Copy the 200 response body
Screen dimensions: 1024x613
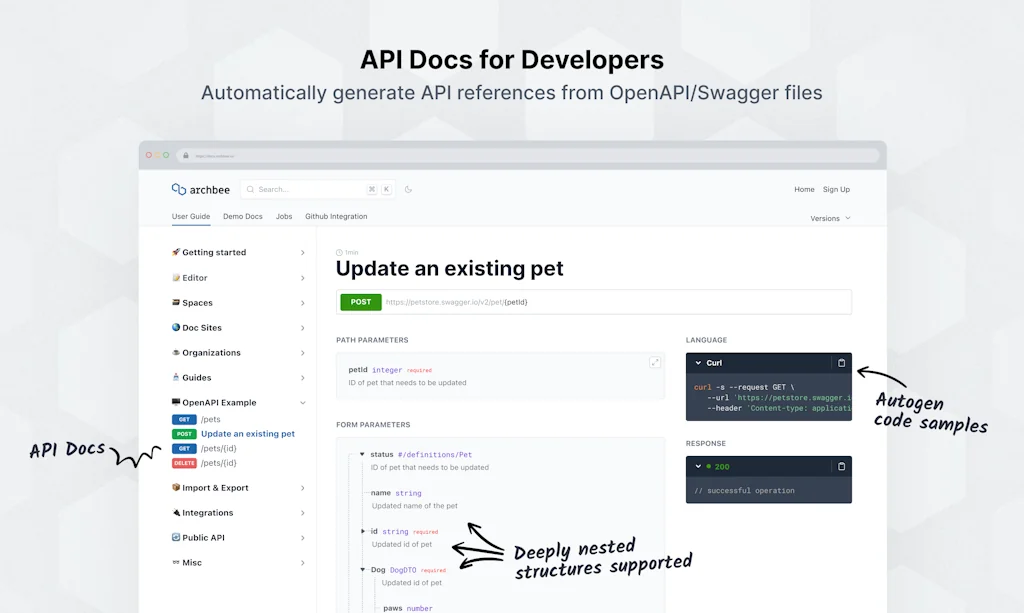[841, 466]
